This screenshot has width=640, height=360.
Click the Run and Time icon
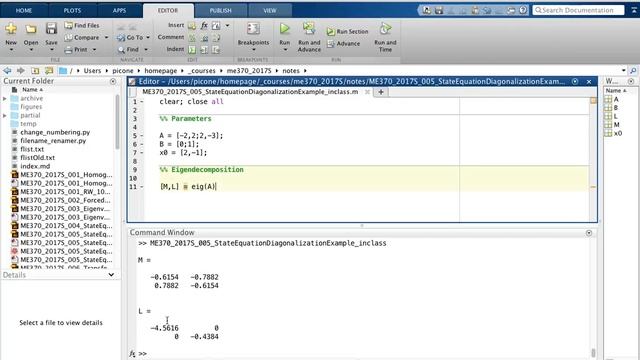(x=385, y=29)
